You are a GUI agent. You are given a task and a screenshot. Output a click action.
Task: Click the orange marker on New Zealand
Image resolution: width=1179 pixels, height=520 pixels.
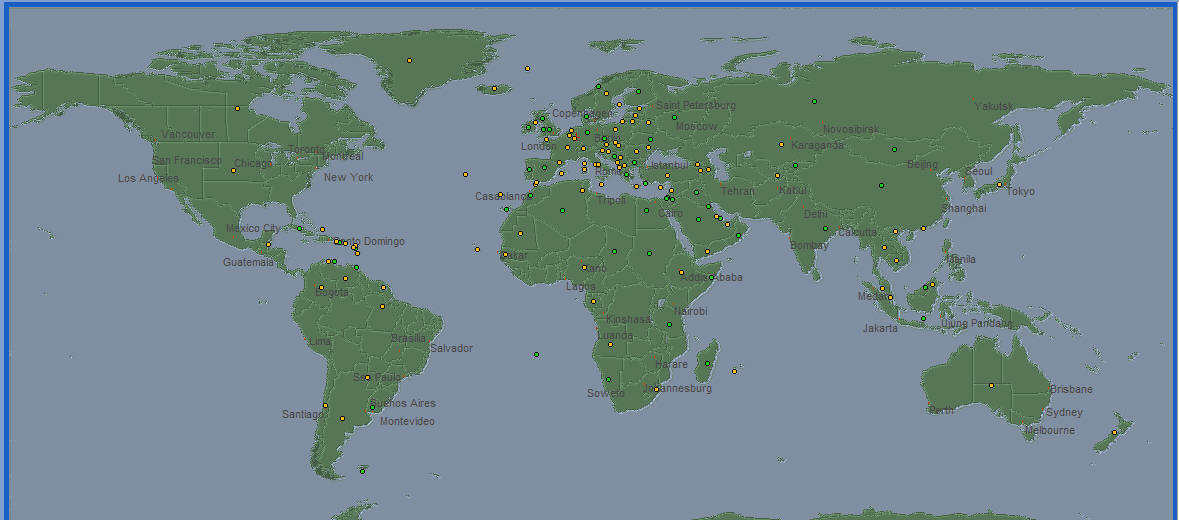(1114, 432)
